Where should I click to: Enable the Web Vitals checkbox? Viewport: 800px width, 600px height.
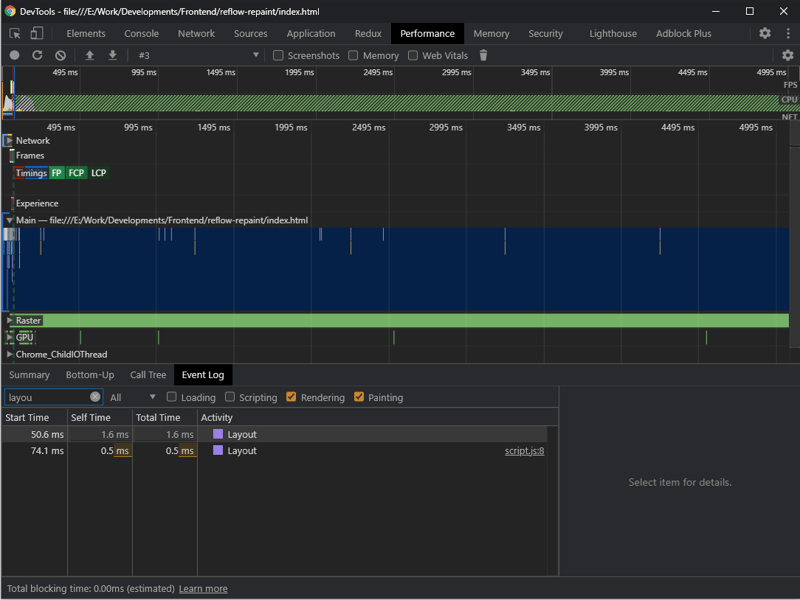click(x=413, y=55)
